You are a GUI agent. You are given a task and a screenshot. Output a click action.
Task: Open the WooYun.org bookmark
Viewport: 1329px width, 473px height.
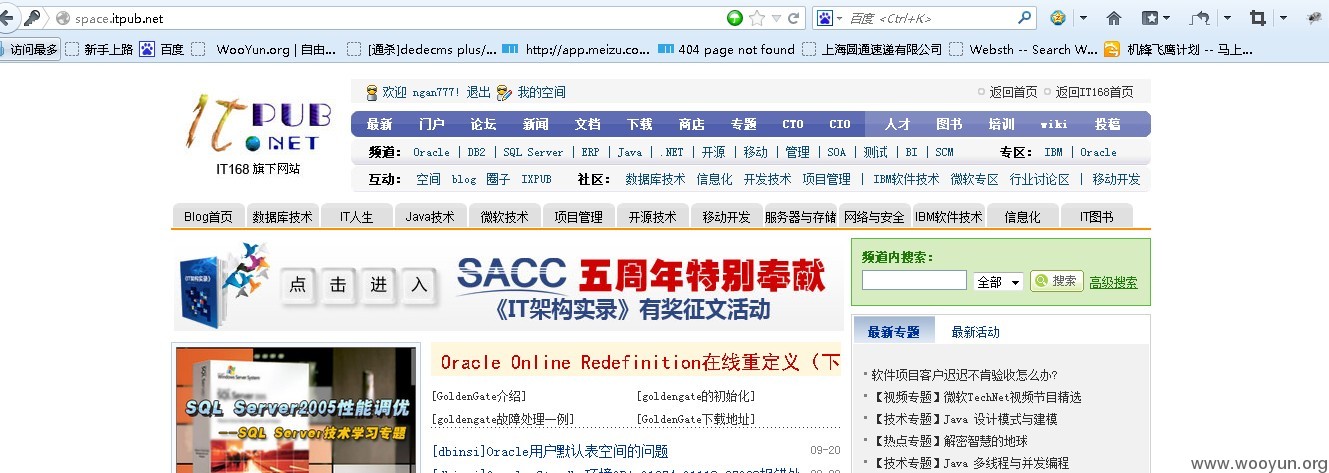pos(266,49)
